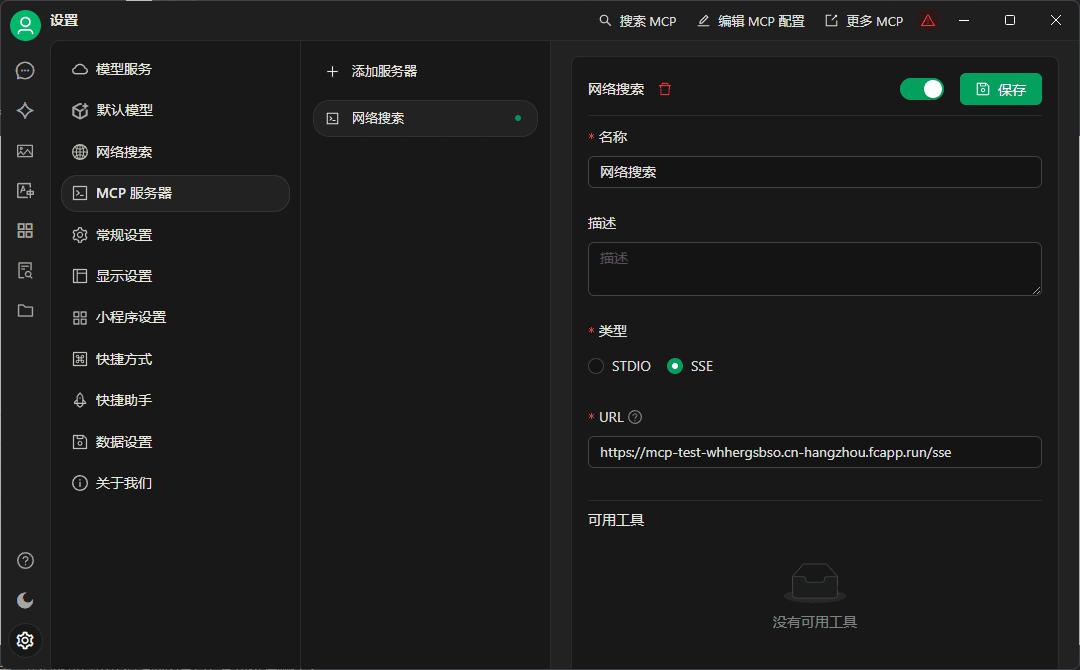Viewport: 1080px width, 670px height.
Task: Open the translate sidebar icon
Action: tap(25, 191)
